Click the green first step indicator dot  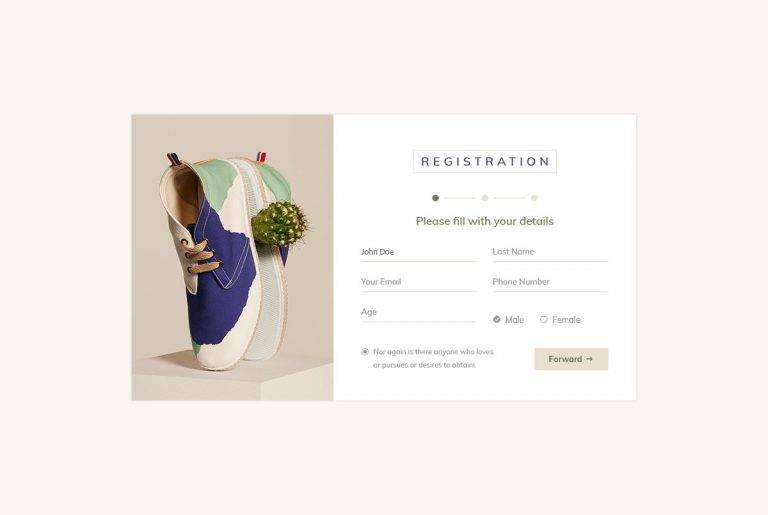pyautogui.click(x=435, y=198)
